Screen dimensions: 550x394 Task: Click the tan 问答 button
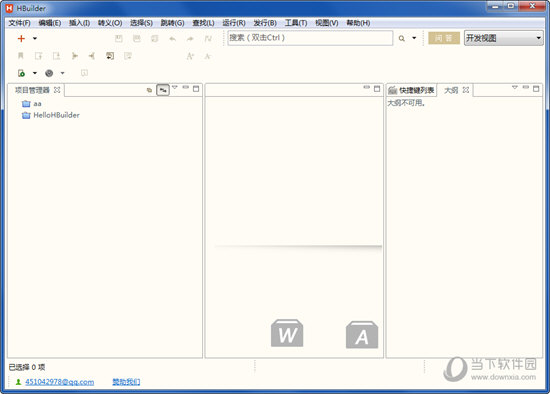point(444,38)
